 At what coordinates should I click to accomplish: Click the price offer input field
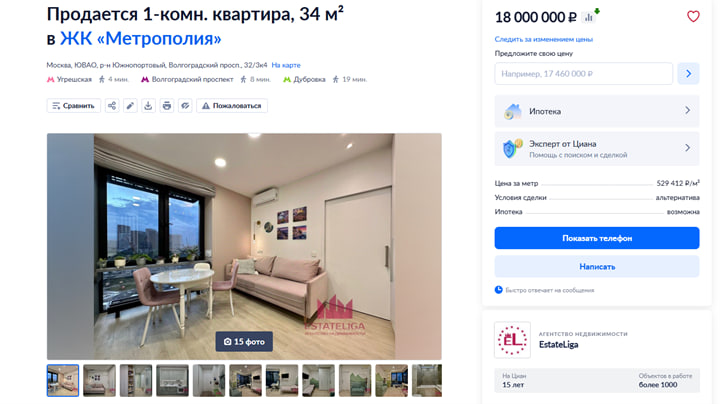[x=583, y=73]
